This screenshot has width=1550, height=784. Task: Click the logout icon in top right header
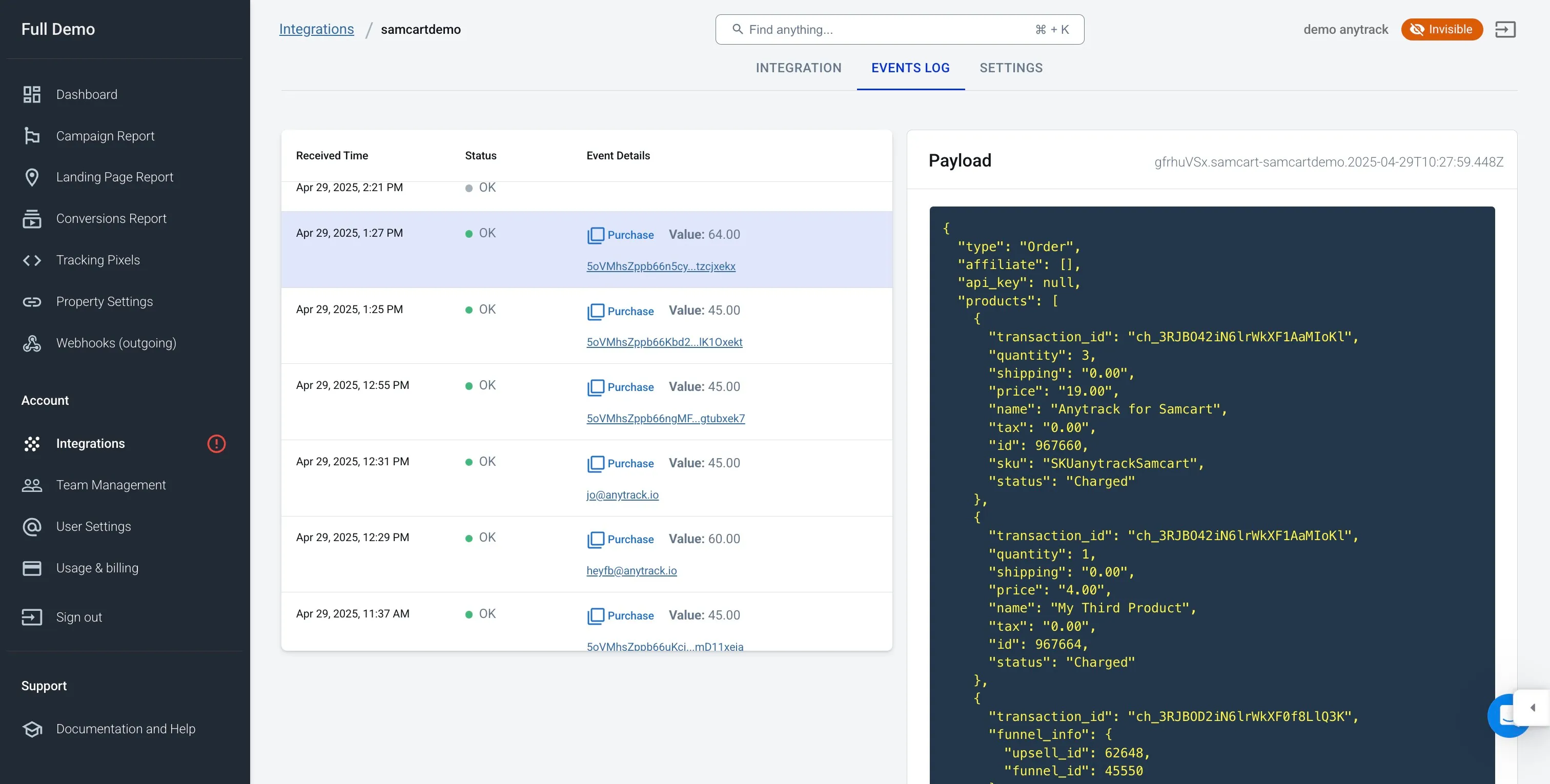1505,30
